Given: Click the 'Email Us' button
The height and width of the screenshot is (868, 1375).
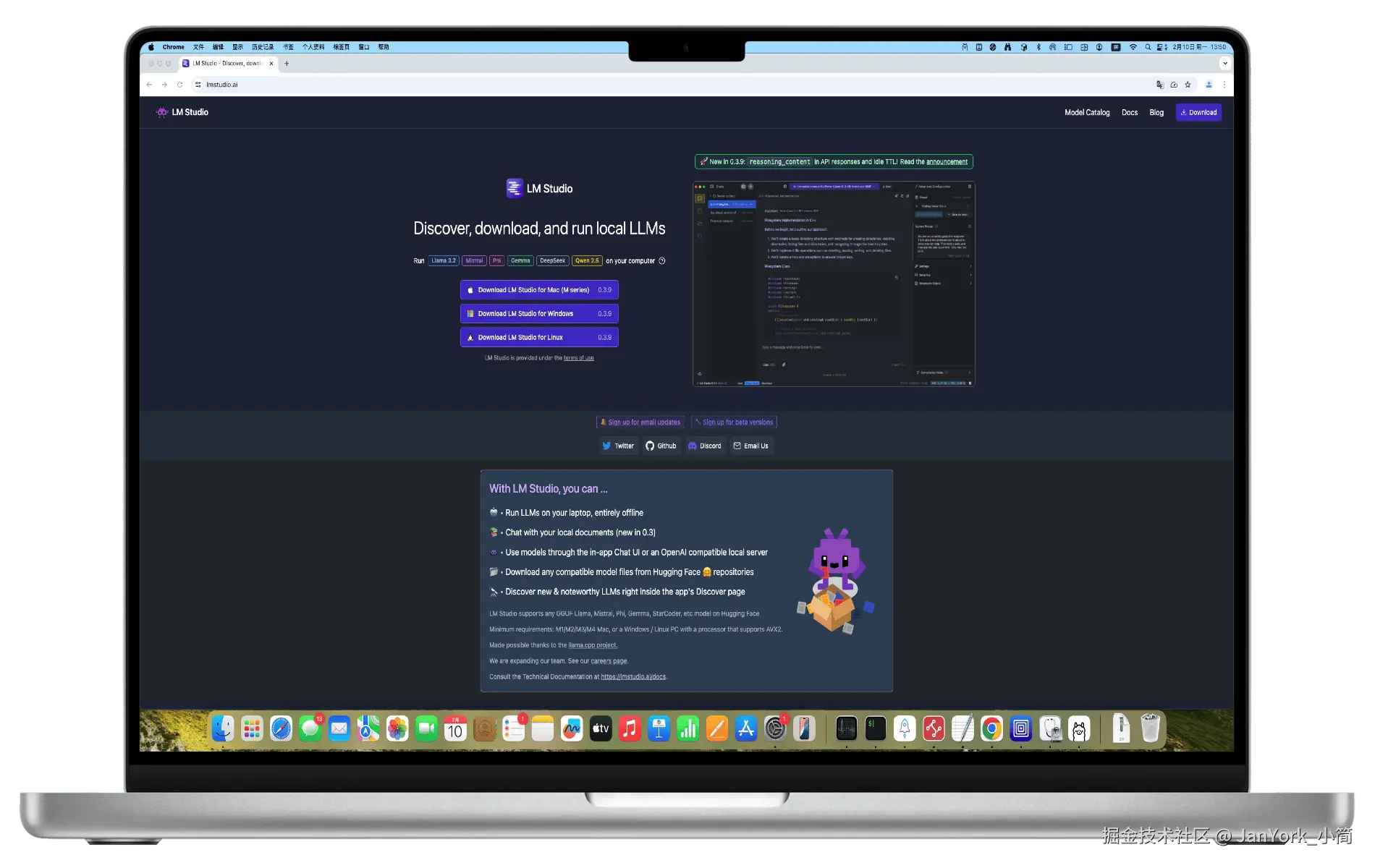Looking at the screenshot, I should pyautogui.click(x=751, y=446).
